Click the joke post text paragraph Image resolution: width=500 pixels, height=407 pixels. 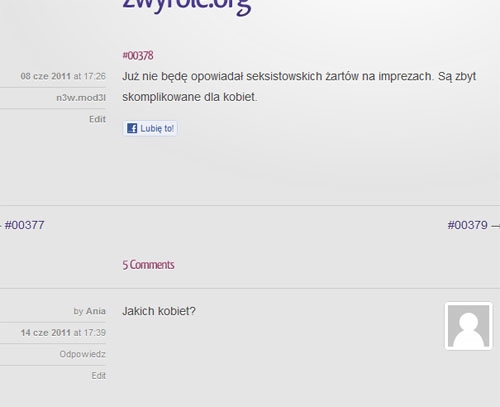[299, 87]
